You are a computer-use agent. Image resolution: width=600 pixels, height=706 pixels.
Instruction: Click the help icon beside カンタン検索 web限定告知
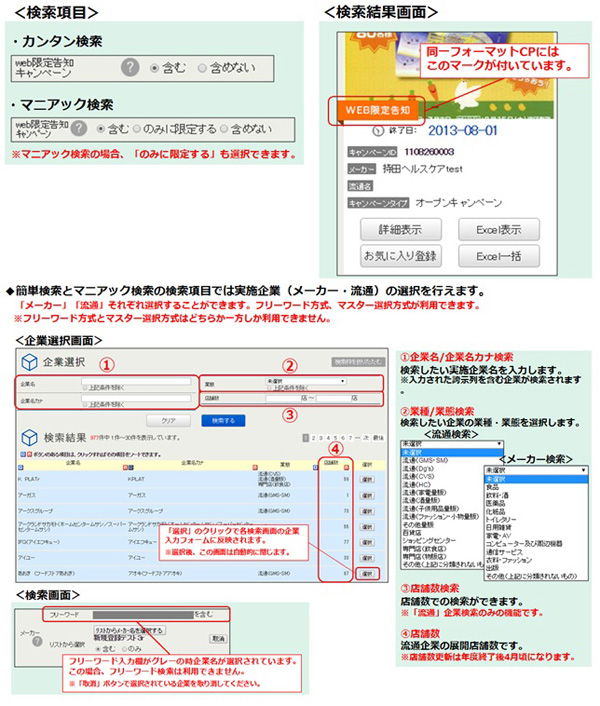[130, 68]
